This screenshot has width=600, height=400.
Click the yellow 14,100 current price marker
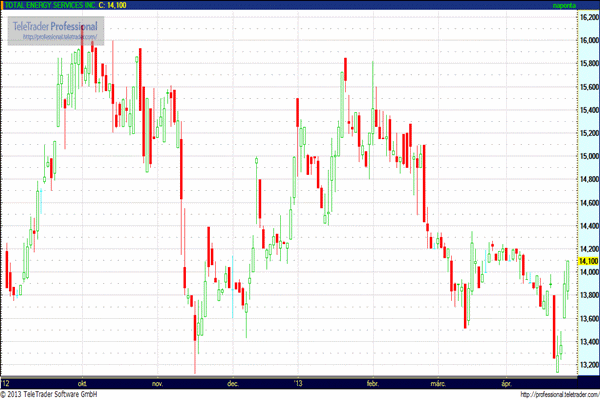[x=588, y=261]
